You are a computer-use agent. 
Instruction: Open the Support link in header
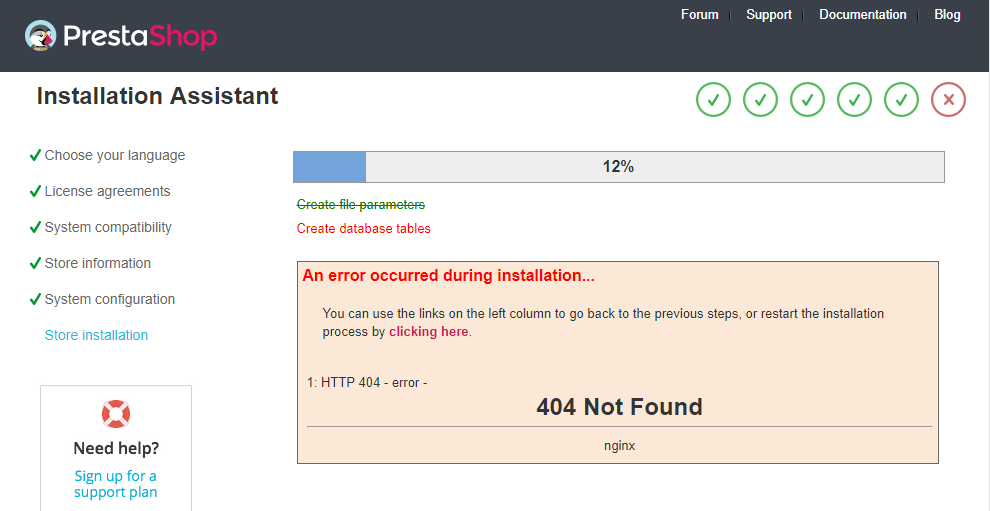click(768, 15)
